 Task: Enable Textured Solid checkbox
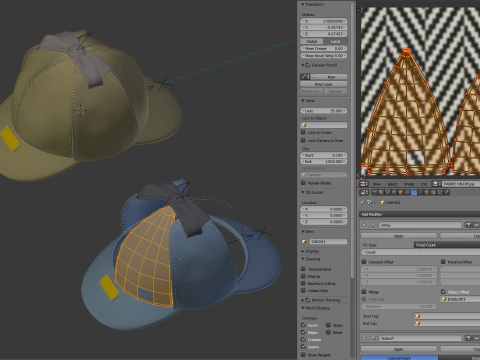[x=303, y=269]
